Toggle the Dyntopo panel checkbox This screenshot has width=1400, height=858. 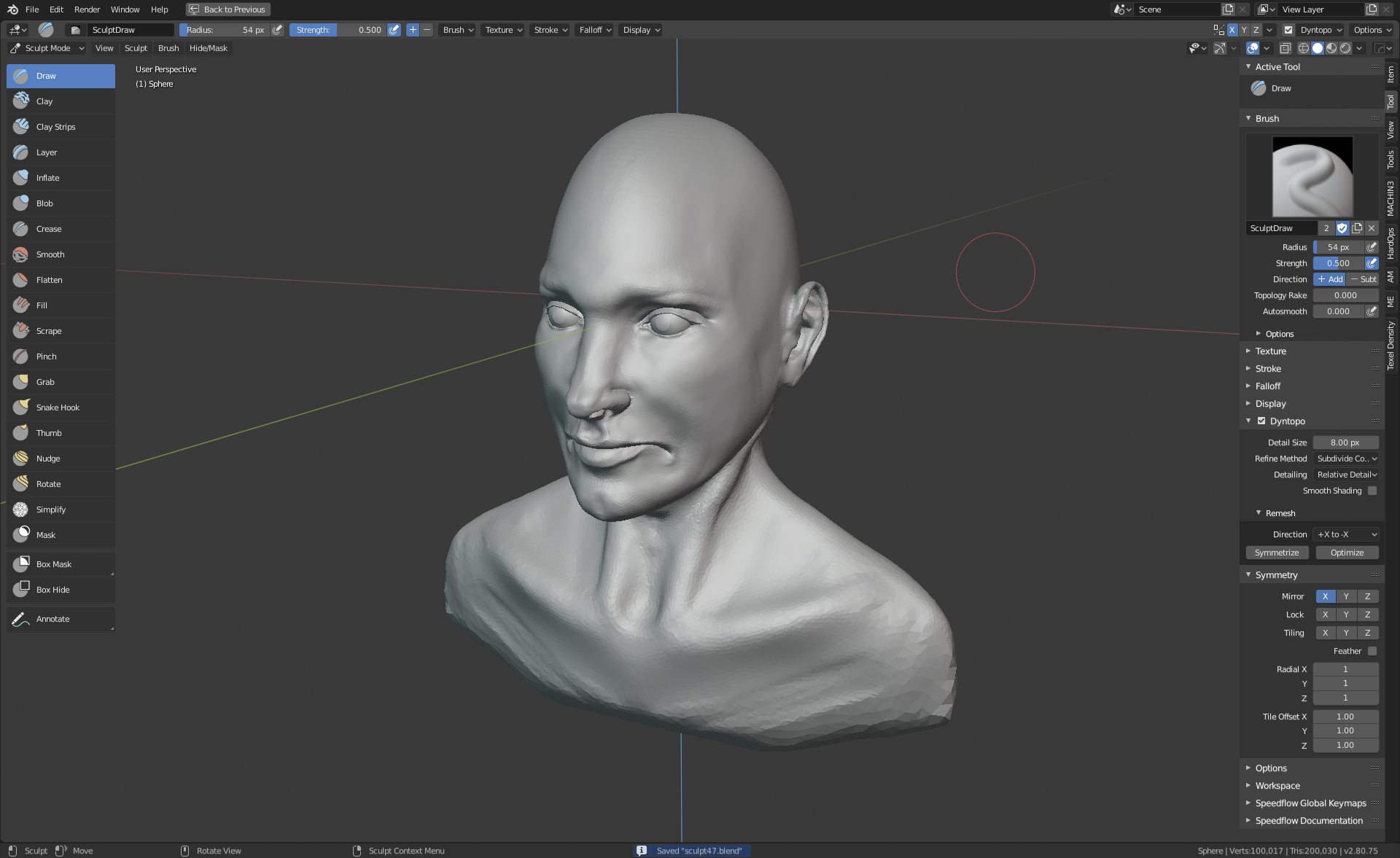1261,421
